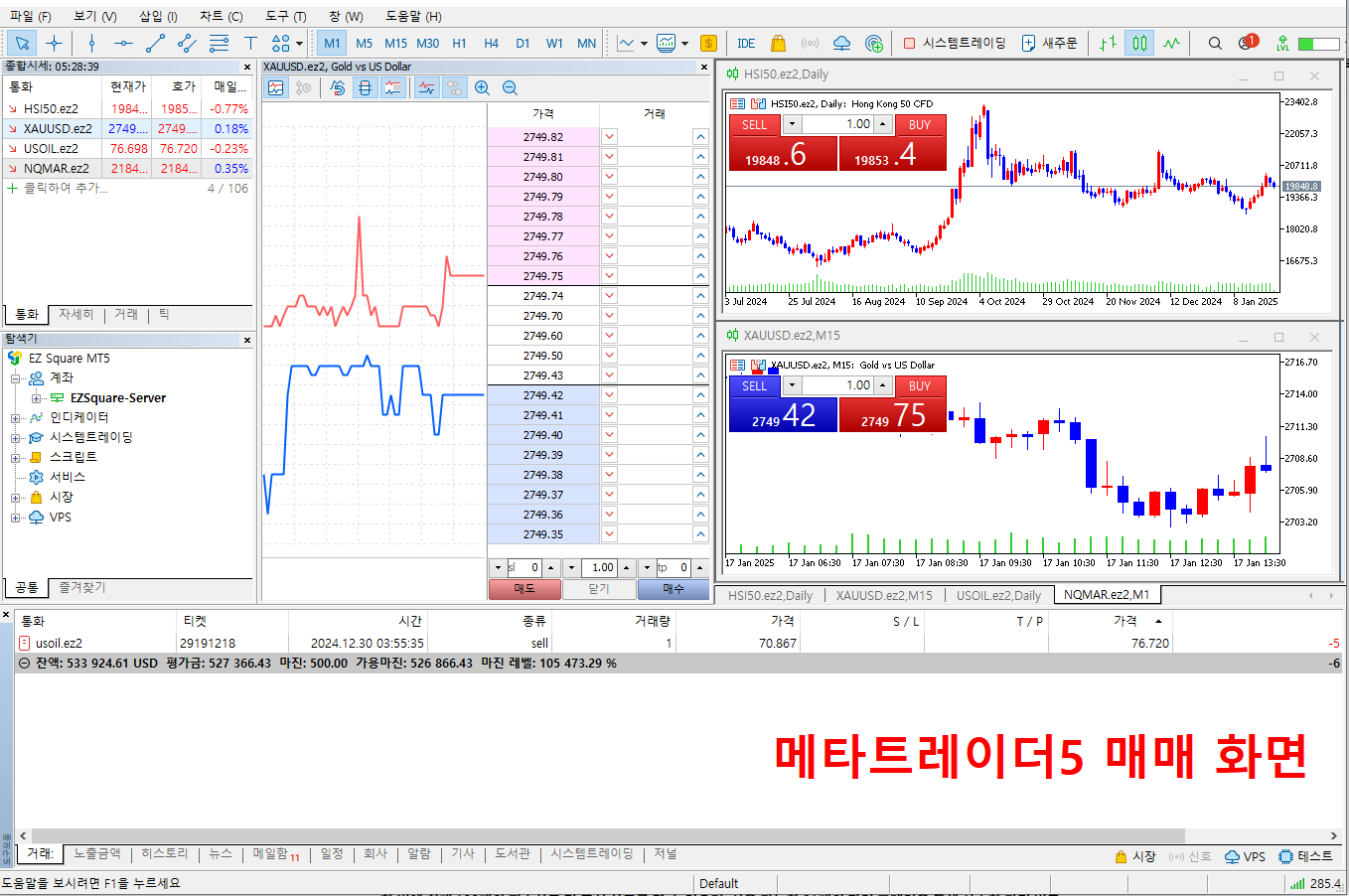Click SELL on the HSI50 chart
Screen dimensions: 1349x896
click(x=755, y=124)
